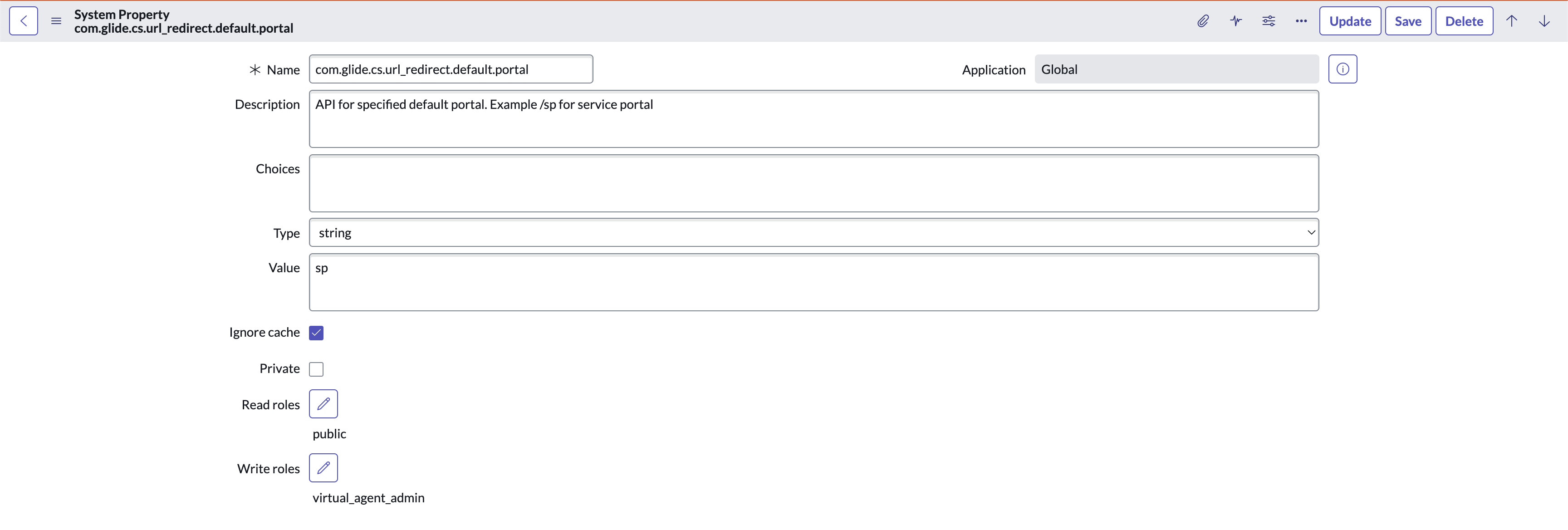Open personalize form sliders icon
The image size is (1568, 530).
[x=1269, y=21]
